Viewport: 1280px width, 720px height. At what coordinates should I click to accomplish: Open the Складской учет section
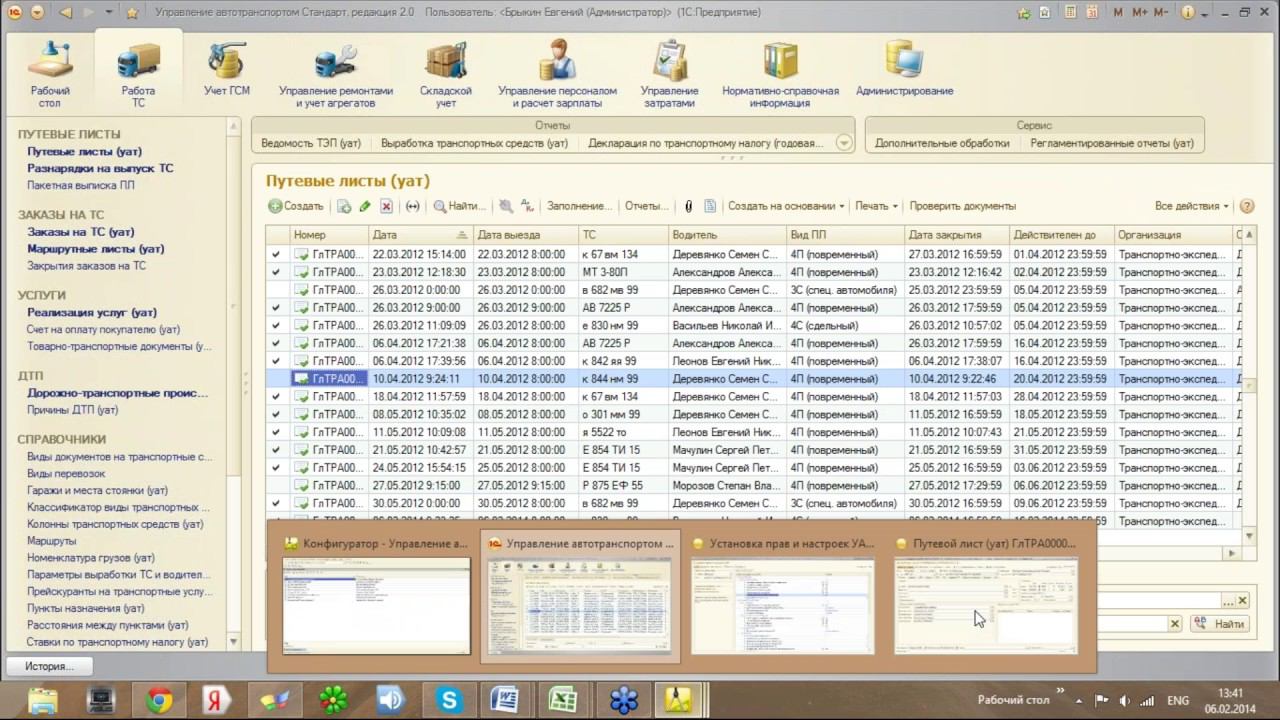[x=446, y=75]
